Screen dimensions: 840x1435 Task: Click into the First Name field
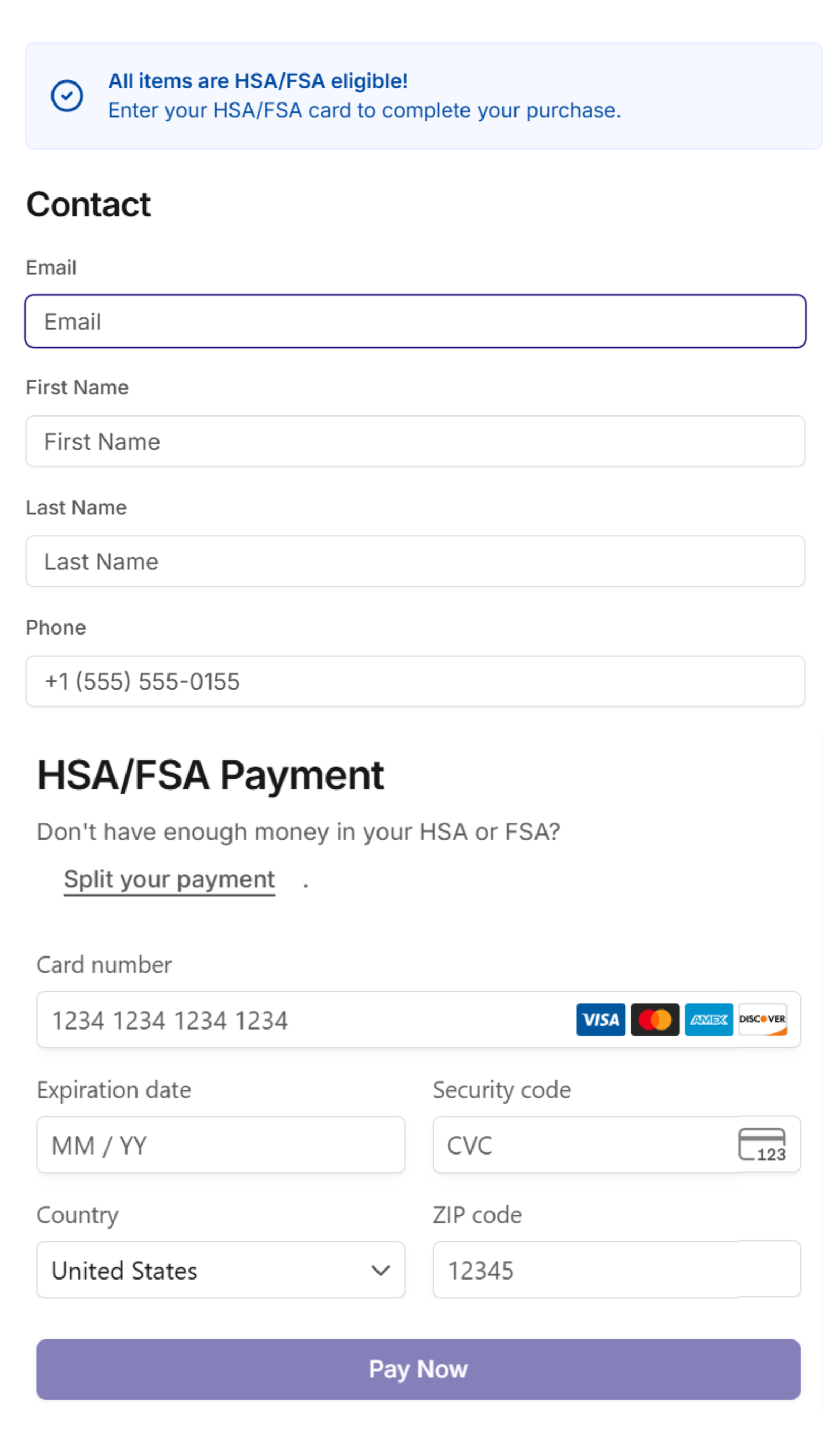click(x=415, y=441)
